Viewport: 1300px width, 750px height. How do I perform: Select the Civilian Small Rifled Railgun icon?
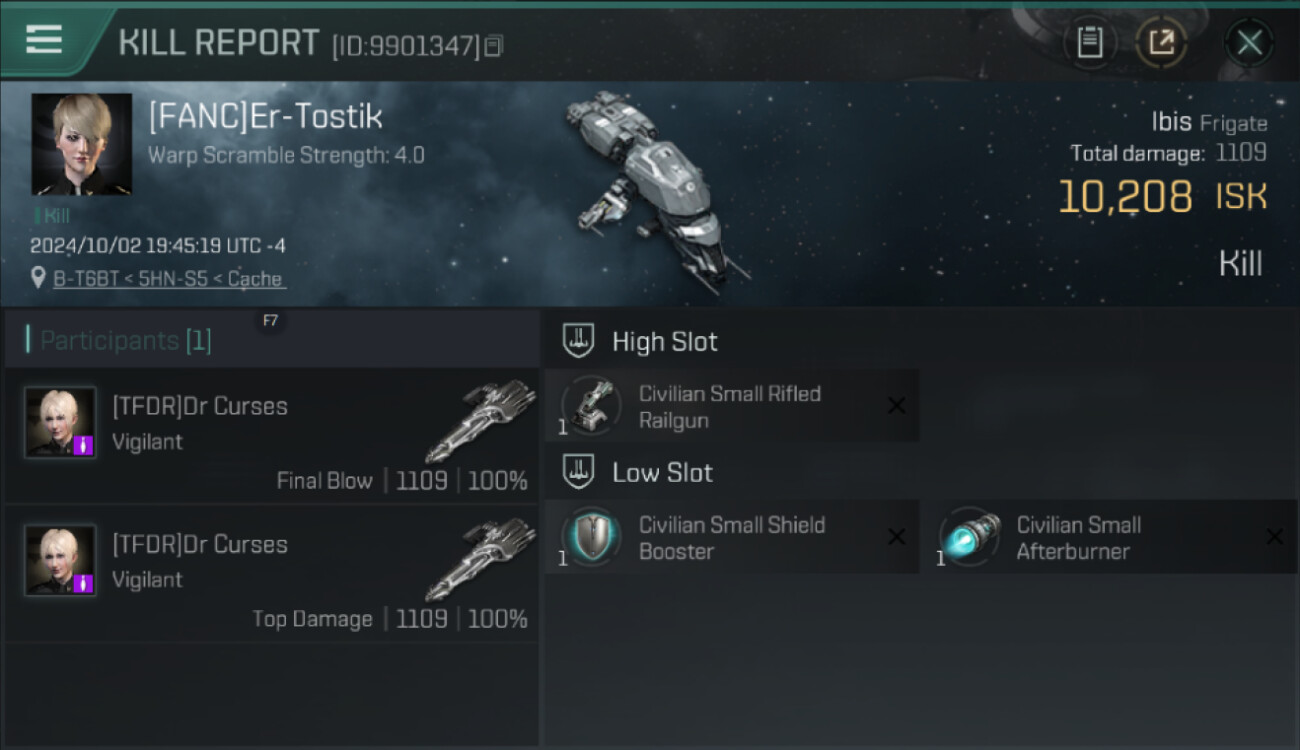[591, 405]
